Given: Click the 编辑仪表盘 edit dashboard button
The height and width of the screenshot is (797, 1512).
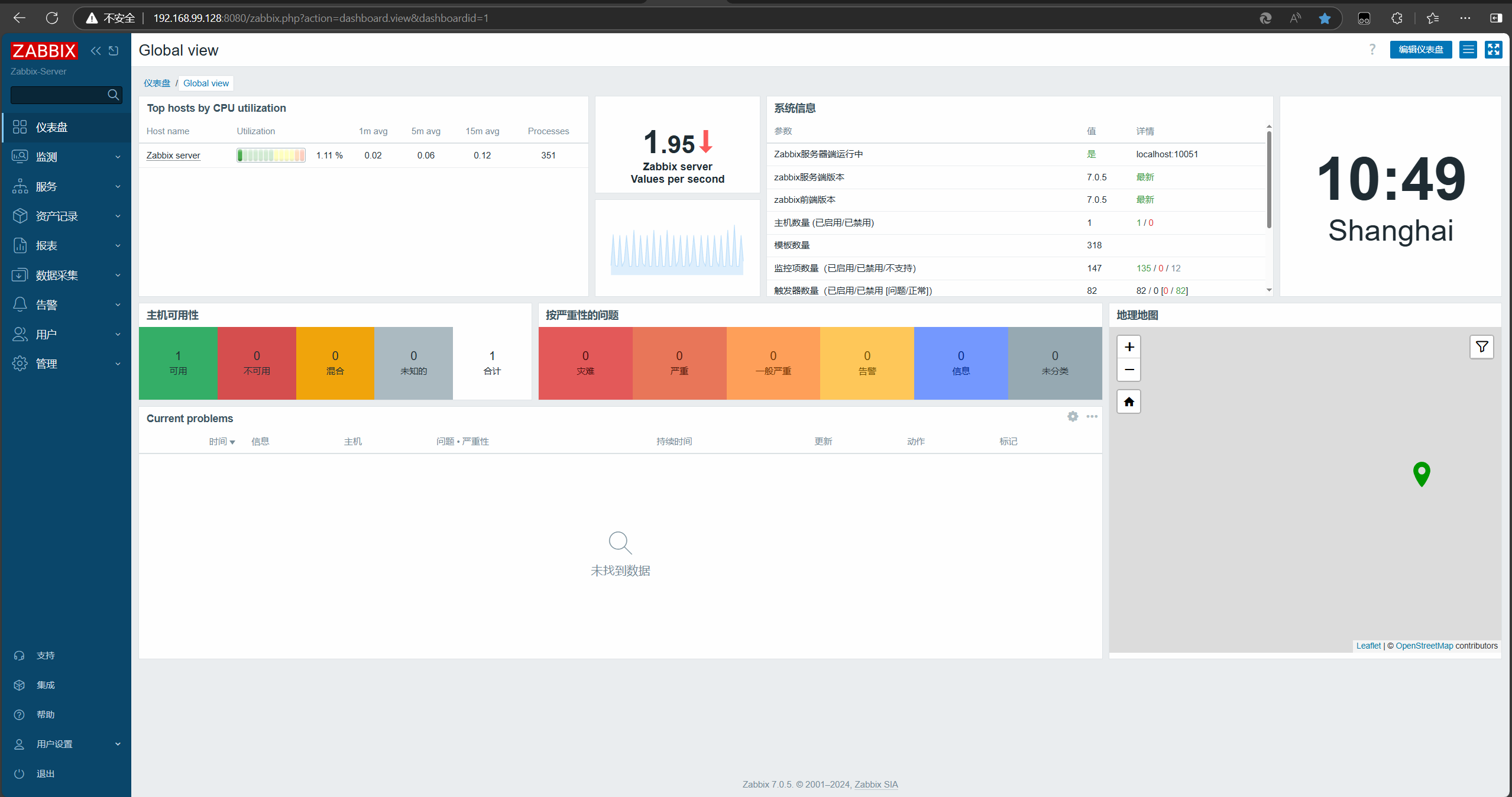Looking at the screenshot, I should pyautogui.click(x=1420, y=50).
